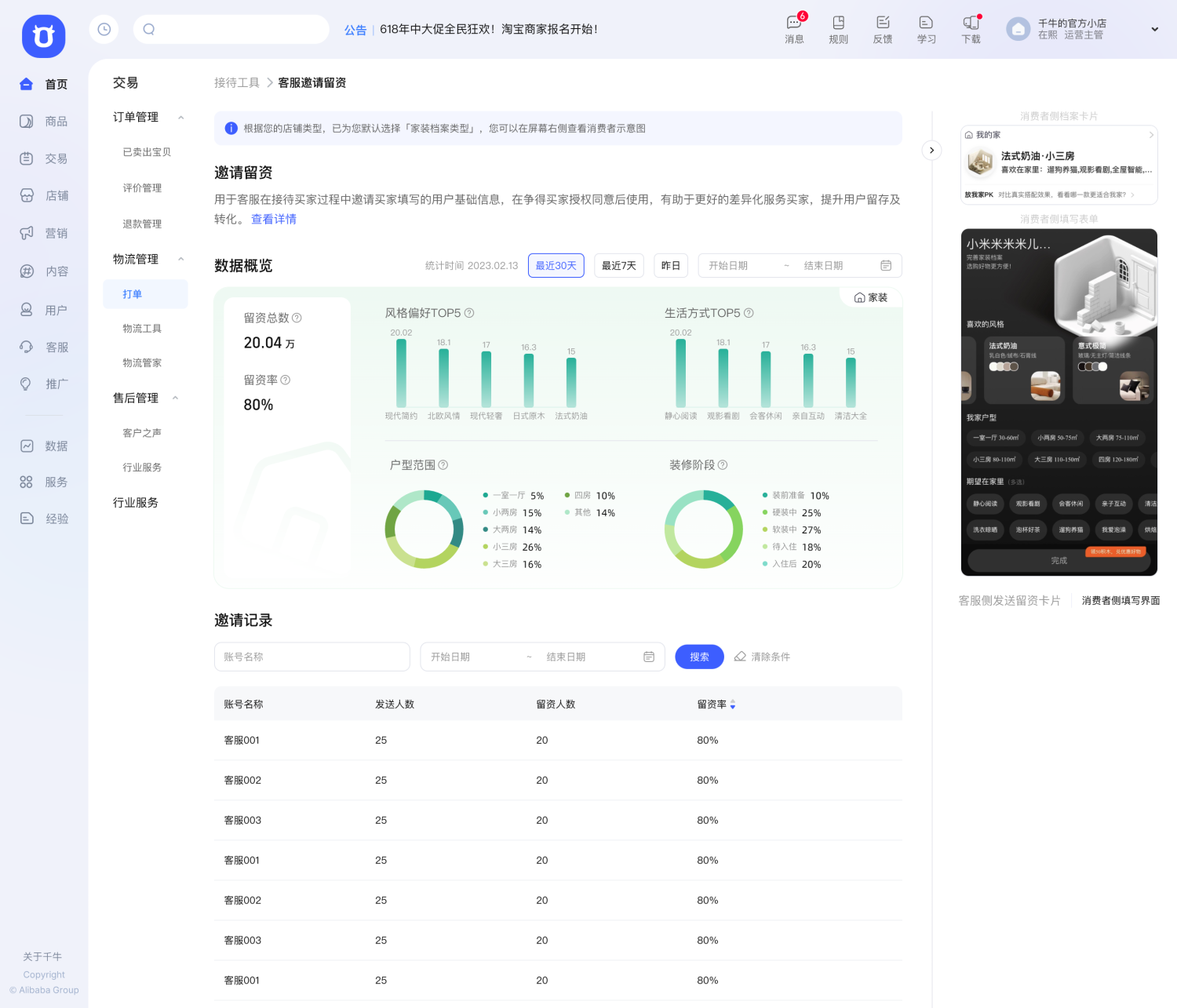Open 数据 in left sidebar
The image size is (1177, 1008).
[x=44, y=446]
